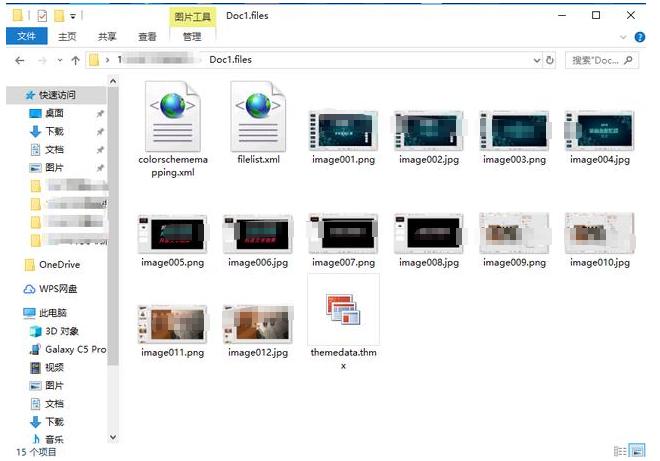
Task: Select 此电脑 in navigation pane
Action: pyautogui.click(x=53, y=313)
